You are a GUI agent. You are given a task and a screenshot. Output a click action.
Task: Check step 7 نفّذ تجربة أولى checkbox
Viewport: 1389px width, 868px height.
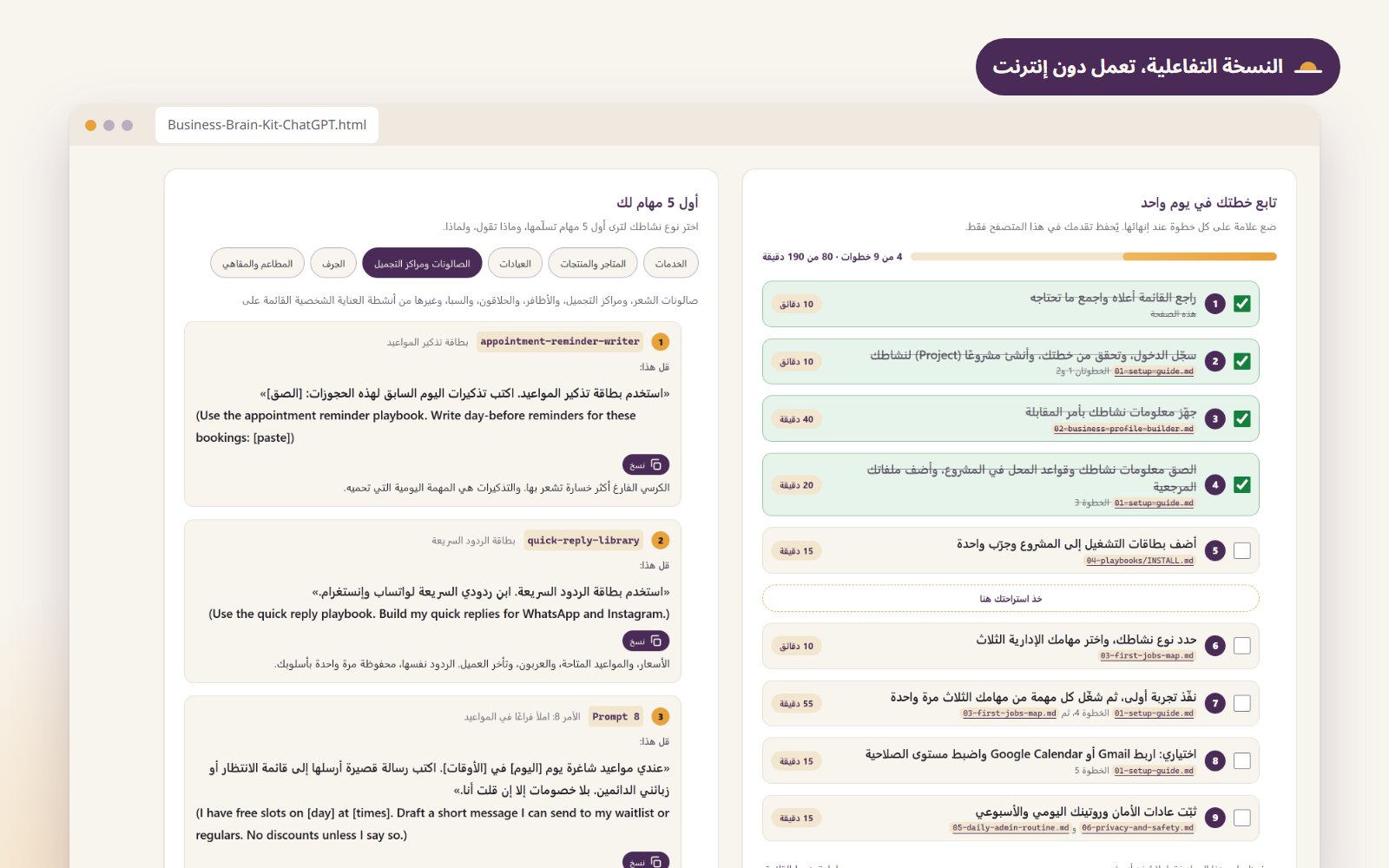(x=1242, y=703)
